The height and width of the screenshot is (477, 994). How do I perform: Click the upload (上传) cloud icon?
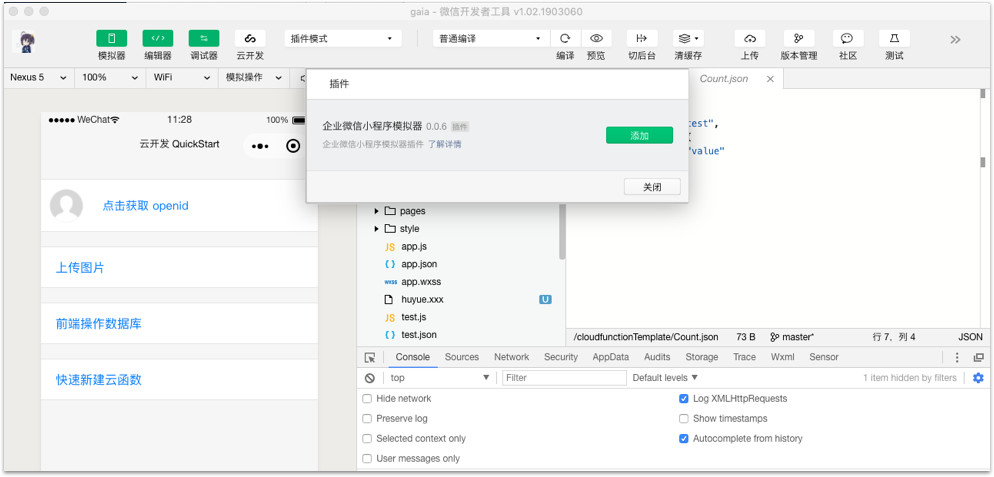tap(750, 38)
